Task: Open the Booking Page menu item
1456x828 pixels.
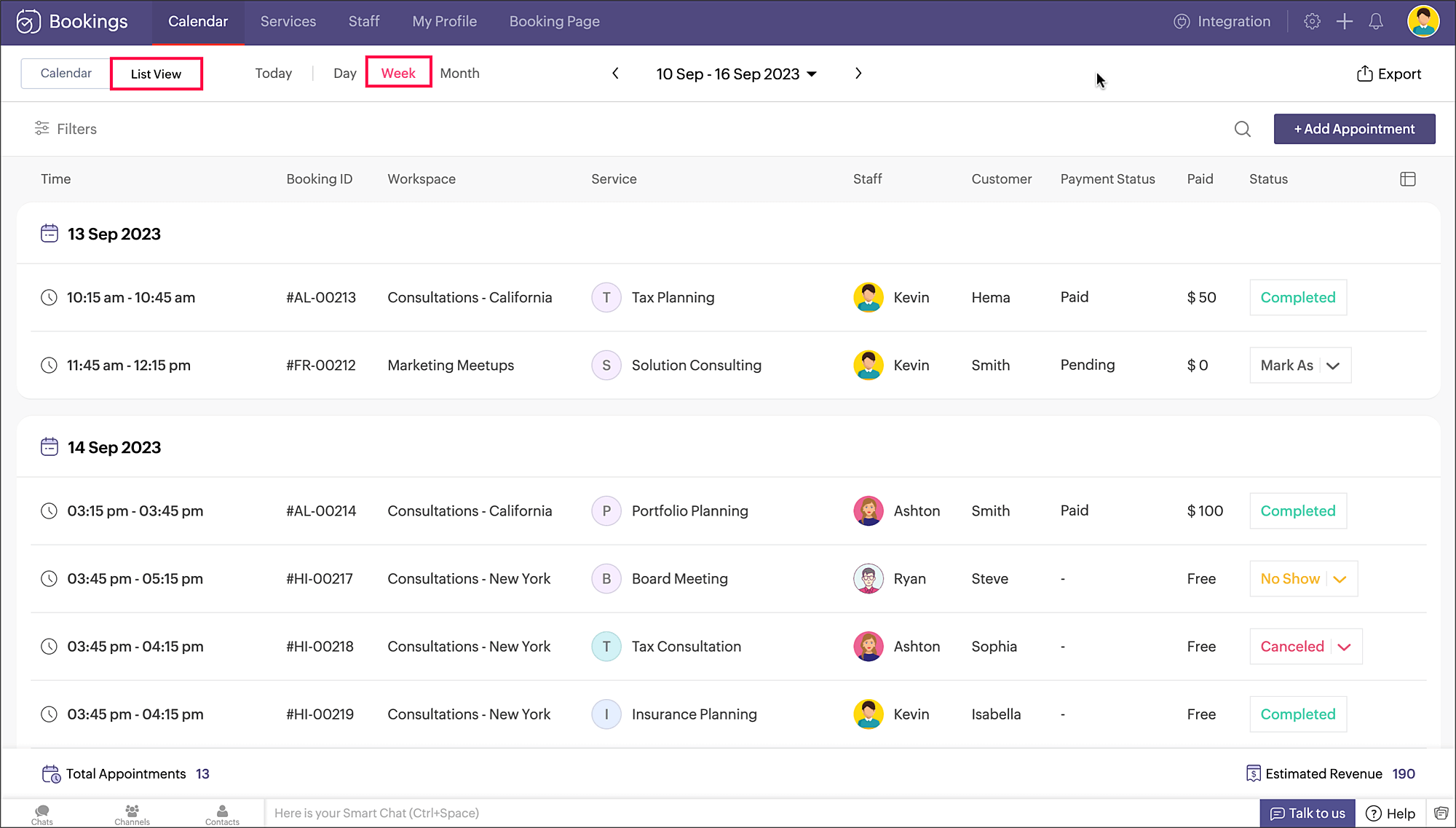Action: click(554, 21)
